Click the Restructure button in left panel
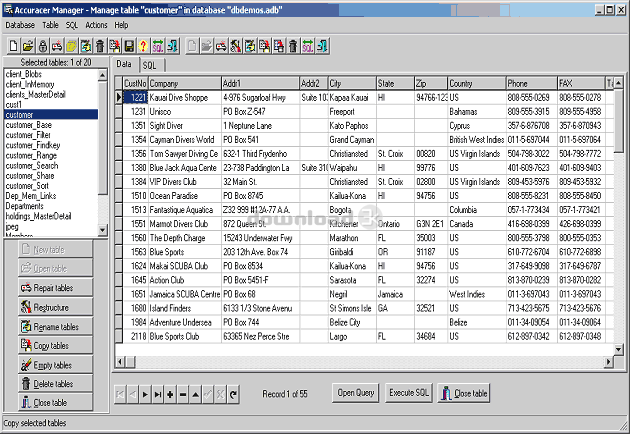The width and height of the screenshot is (630, 434). (x=55, y=307)
